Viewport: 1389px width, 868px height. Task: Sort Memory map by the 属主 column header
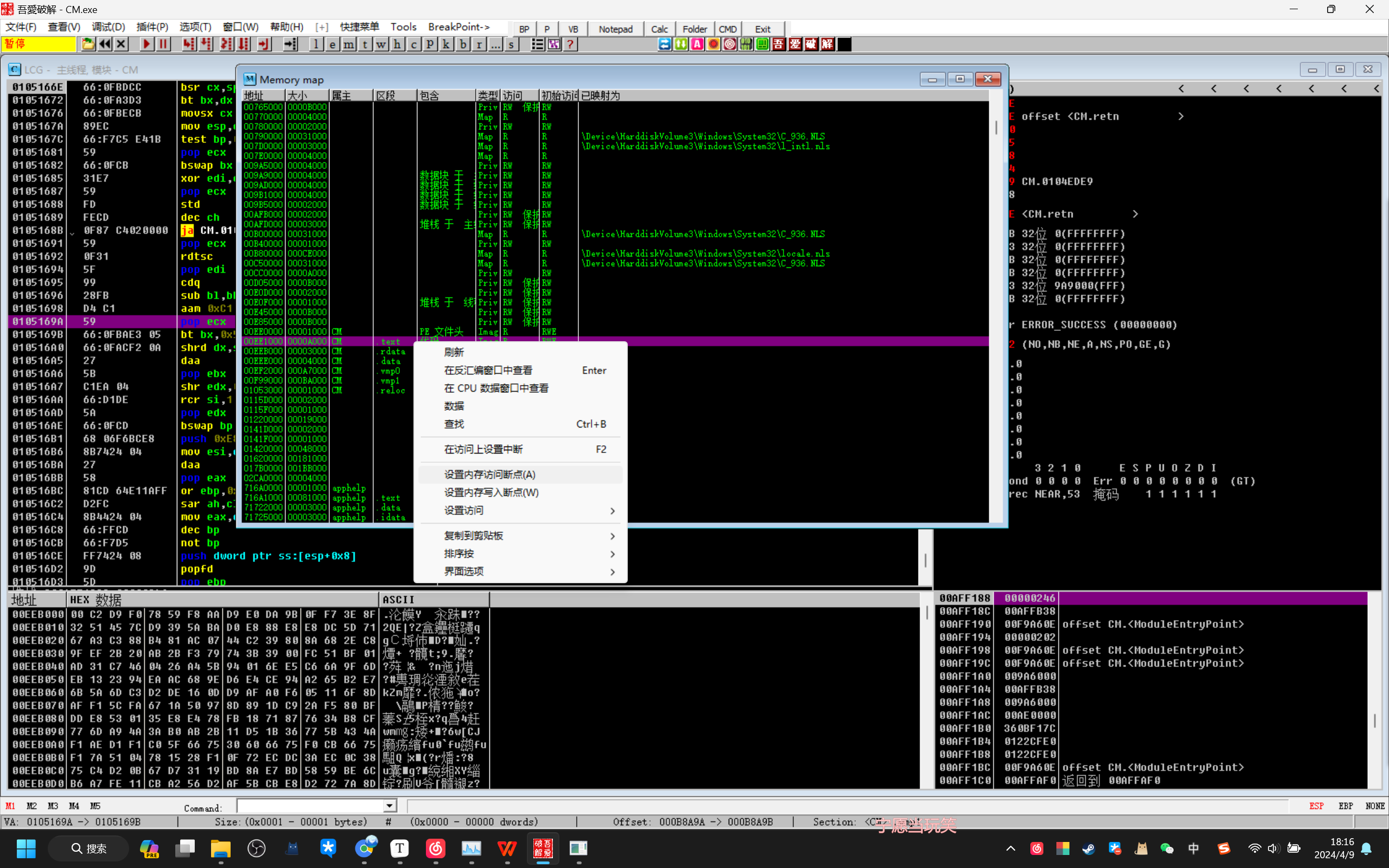point(351,95)
